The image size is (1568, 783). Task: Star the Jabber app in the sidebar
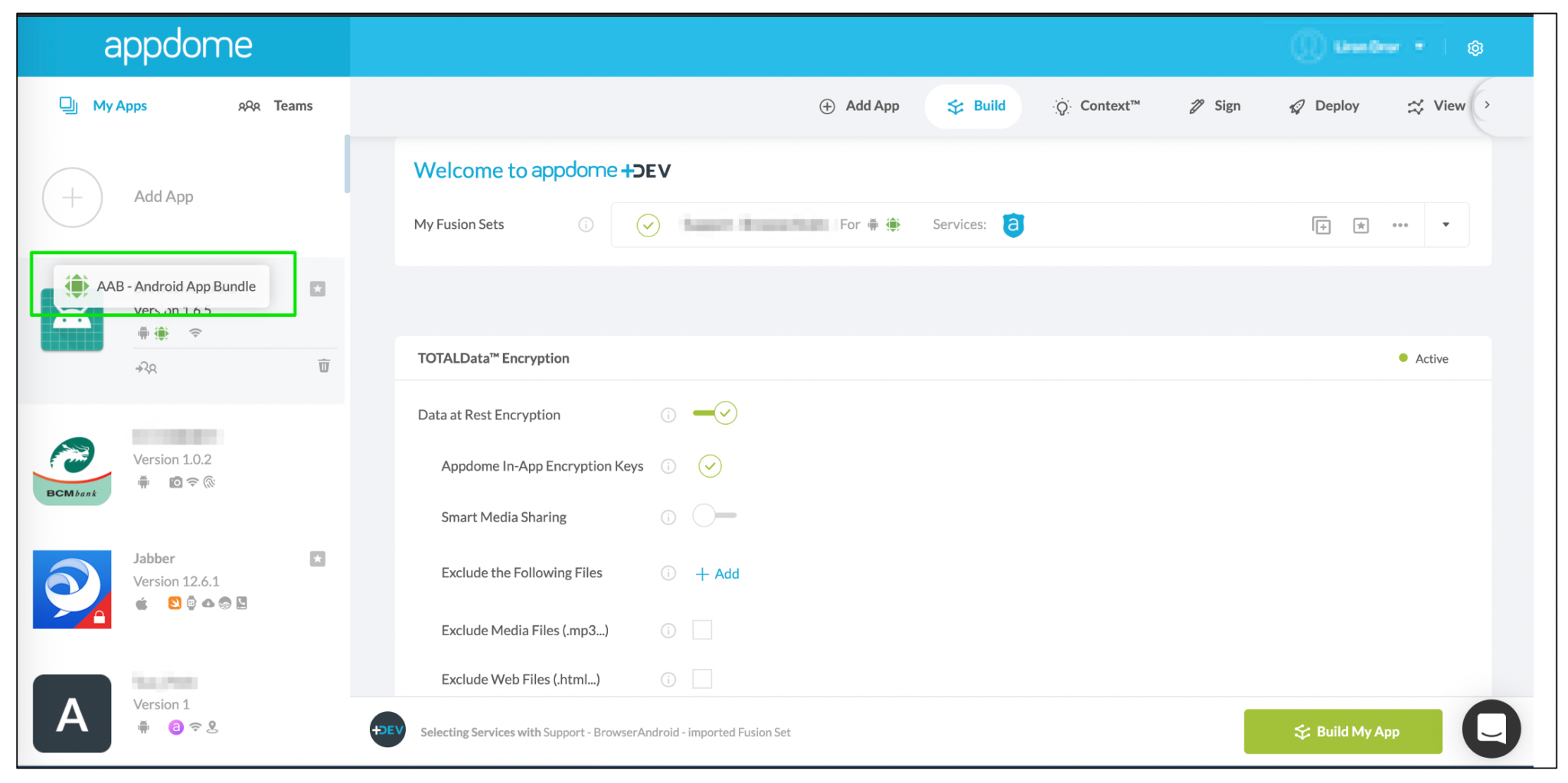(317, 559)
